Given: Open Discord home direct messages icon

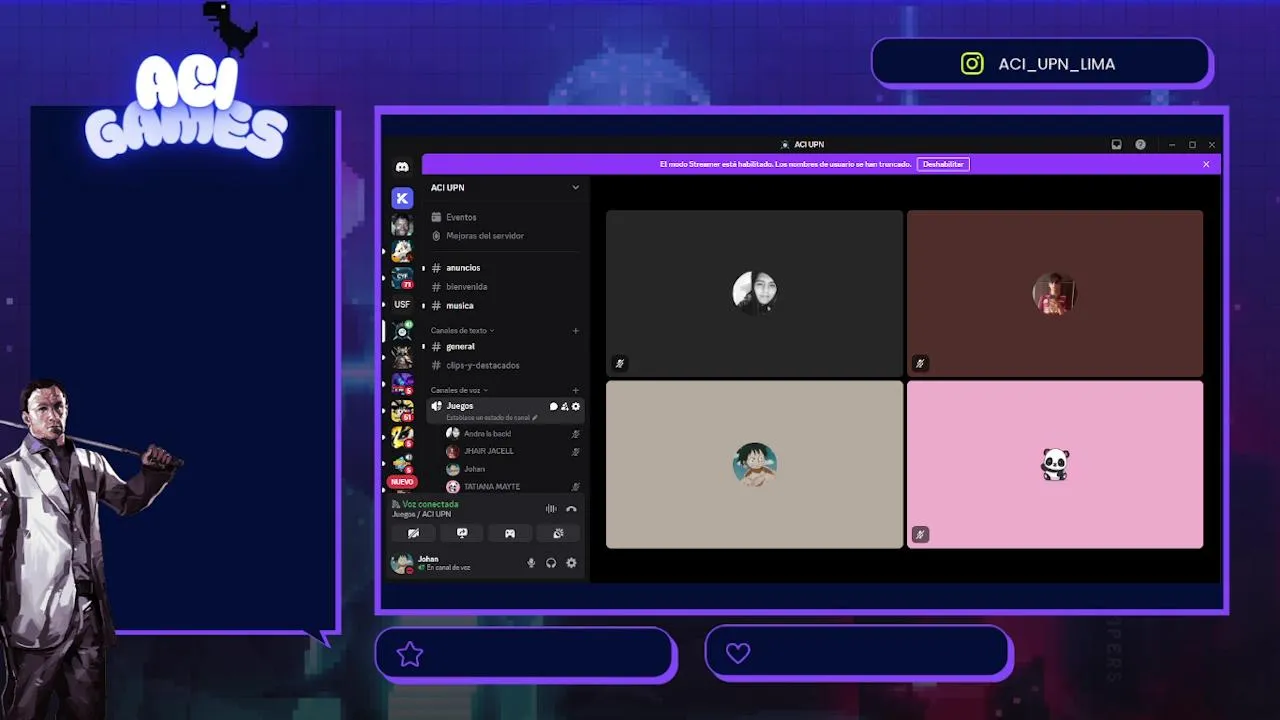Looking at the screenshot, I should [x=402, y=167].
